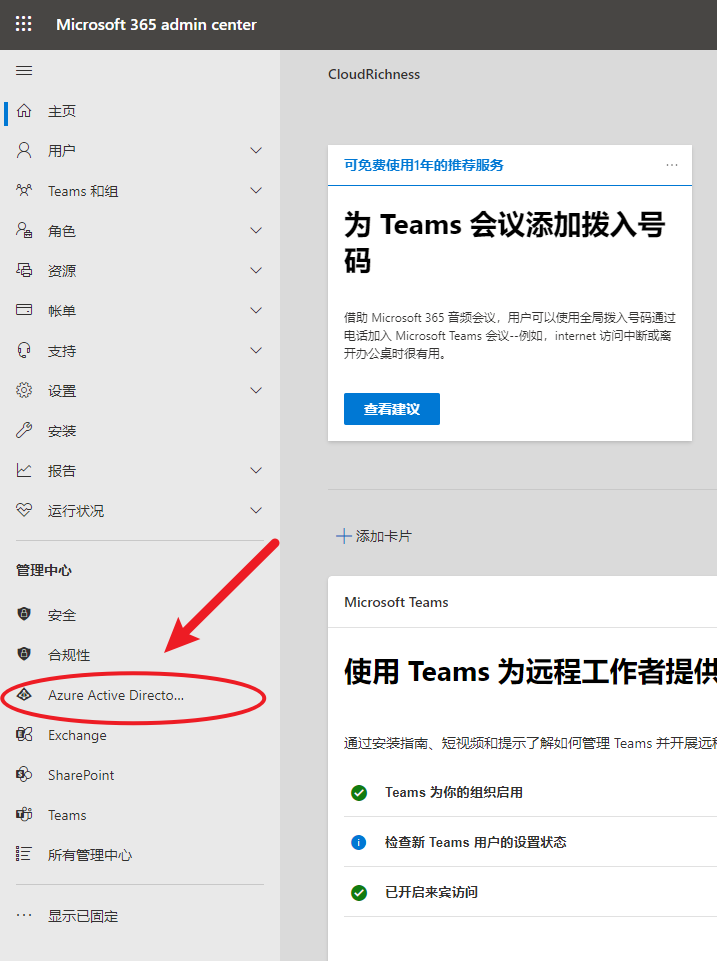Open All admin centers (所有管理中心)

click(x=89, y=855)
